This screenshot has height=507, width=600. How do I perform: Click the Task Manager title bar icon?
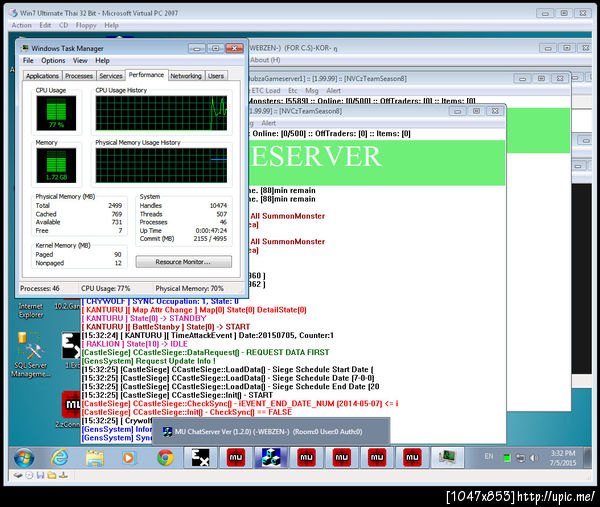(25, 48)
